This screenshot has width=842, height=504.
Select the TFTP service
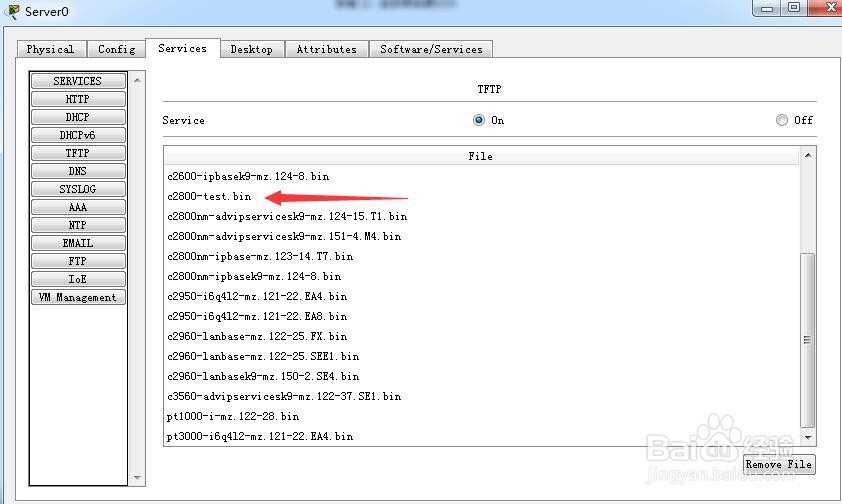click(x=78, y=153)
